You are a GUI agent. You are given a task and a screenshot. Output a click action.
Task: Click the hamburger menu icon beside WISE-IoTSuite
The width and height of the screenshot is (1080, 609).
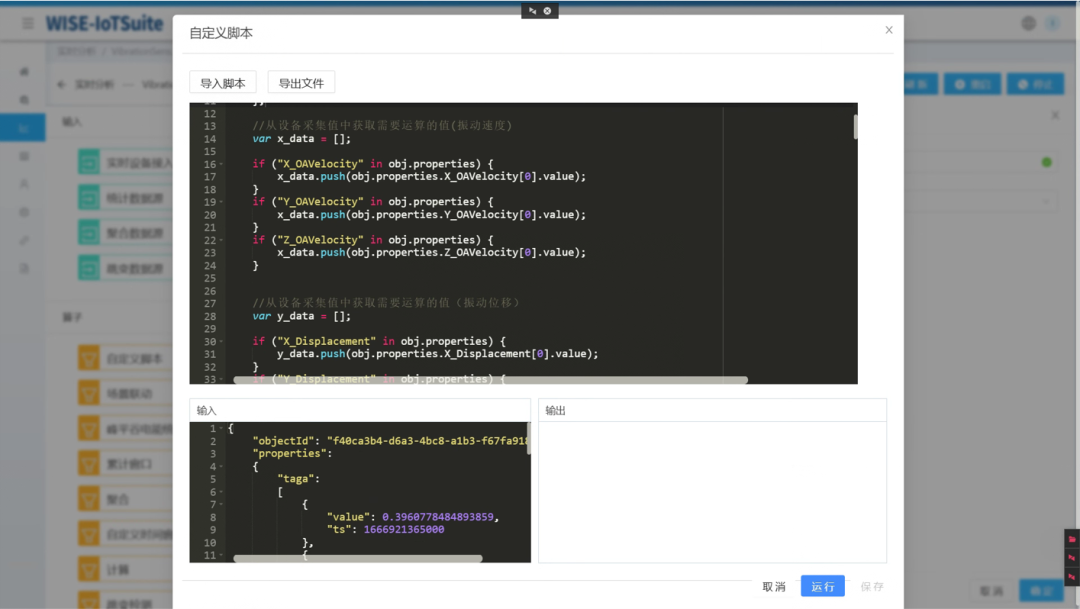click(x=28, y=23)
